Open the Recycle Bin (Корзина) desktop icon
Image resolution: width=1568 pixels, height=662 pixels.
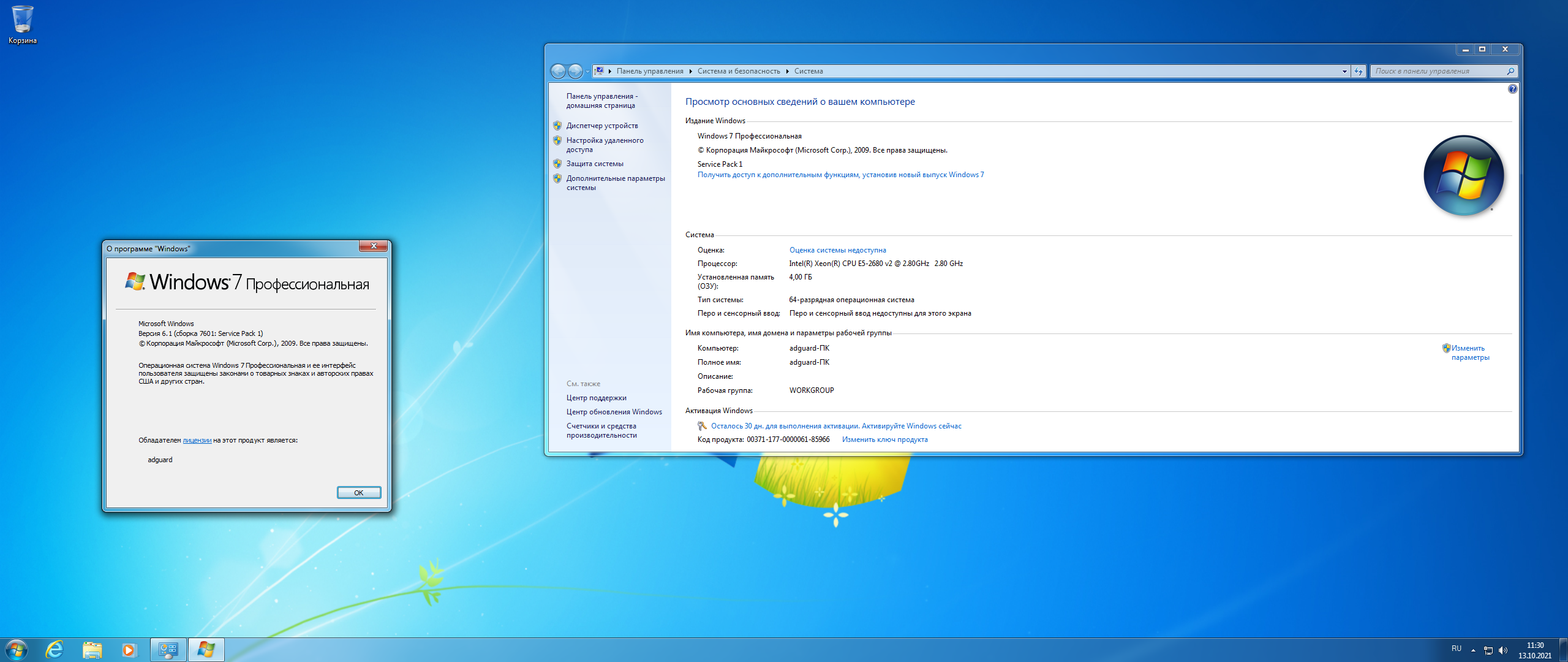(23, 25)
